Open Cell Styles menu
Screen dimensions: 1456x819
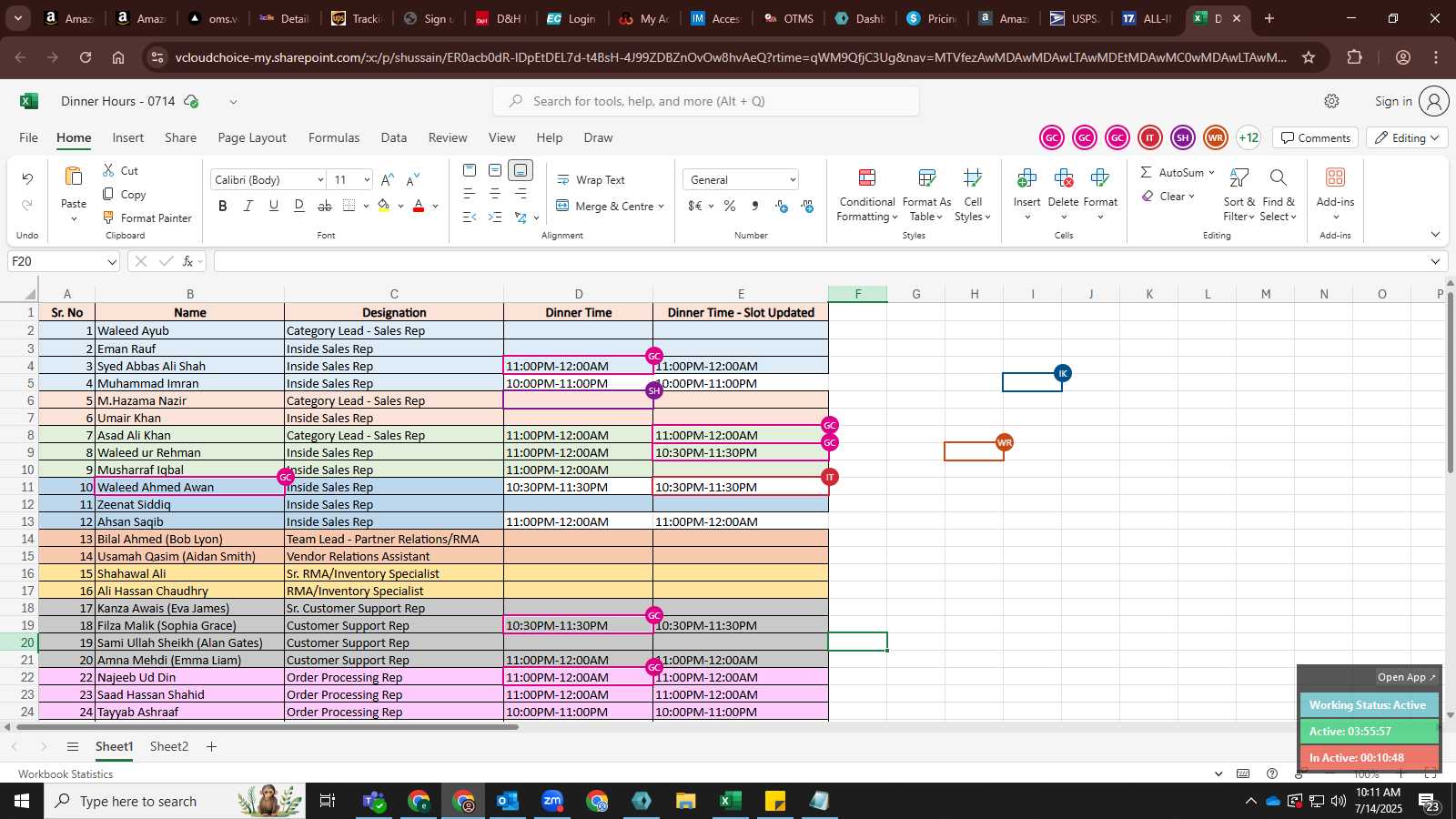pos(973,195)
